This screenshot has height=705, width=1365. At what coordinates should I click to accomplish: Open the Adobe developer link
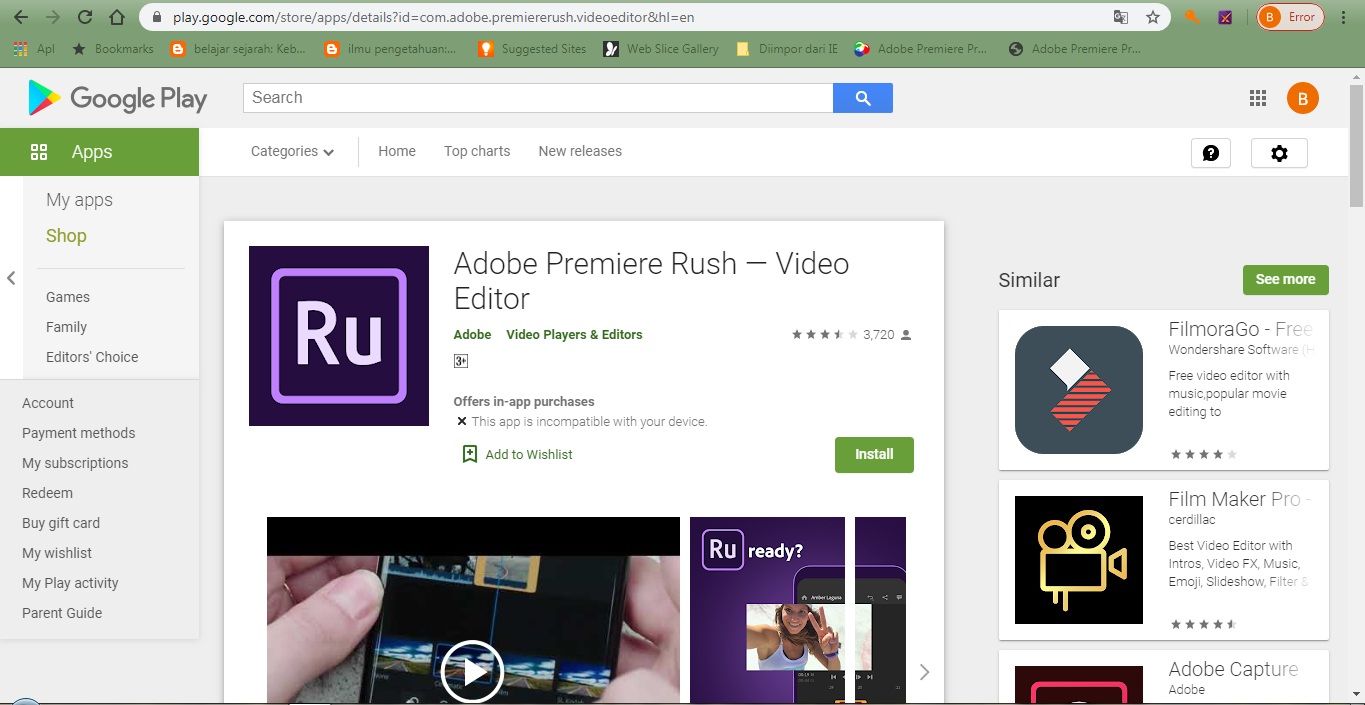tap(472, 335)
